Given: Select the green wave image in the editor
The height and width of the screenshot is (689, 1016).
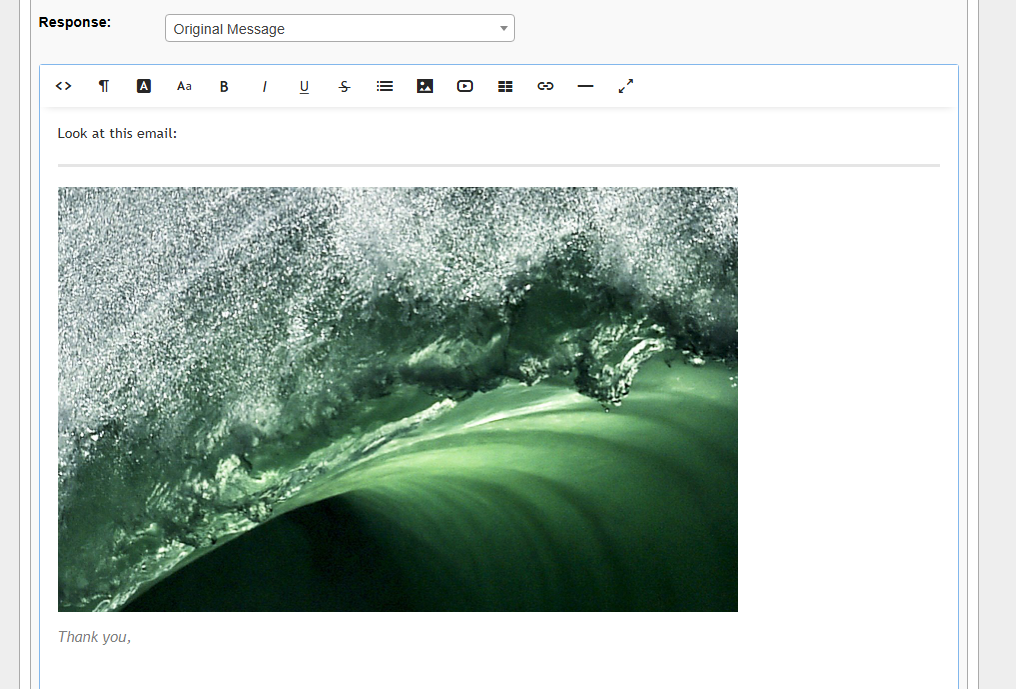Looking at the screenshot, I should click(x=397, y=399).
